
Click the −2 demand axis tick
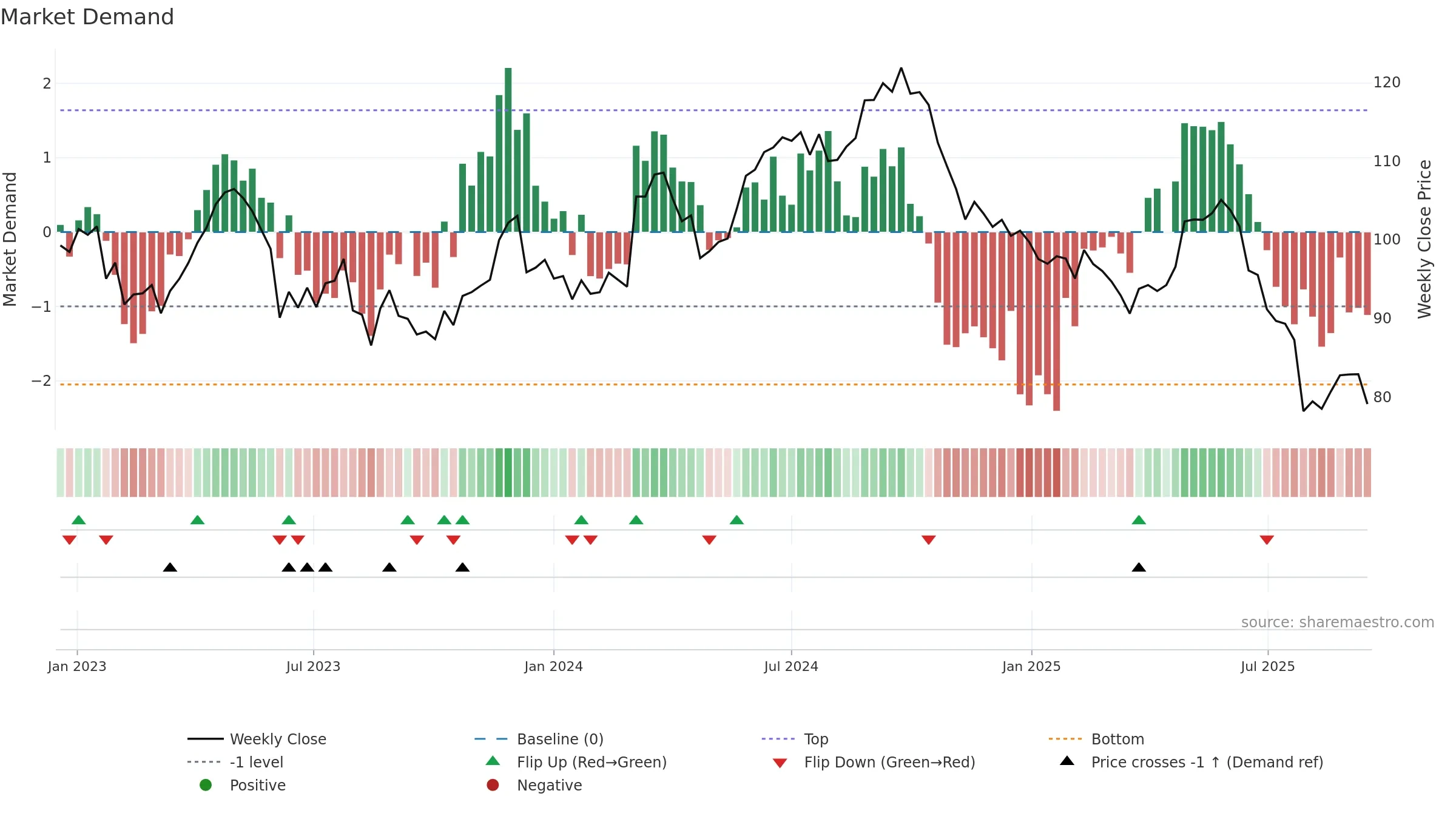[x=42, y=381]
